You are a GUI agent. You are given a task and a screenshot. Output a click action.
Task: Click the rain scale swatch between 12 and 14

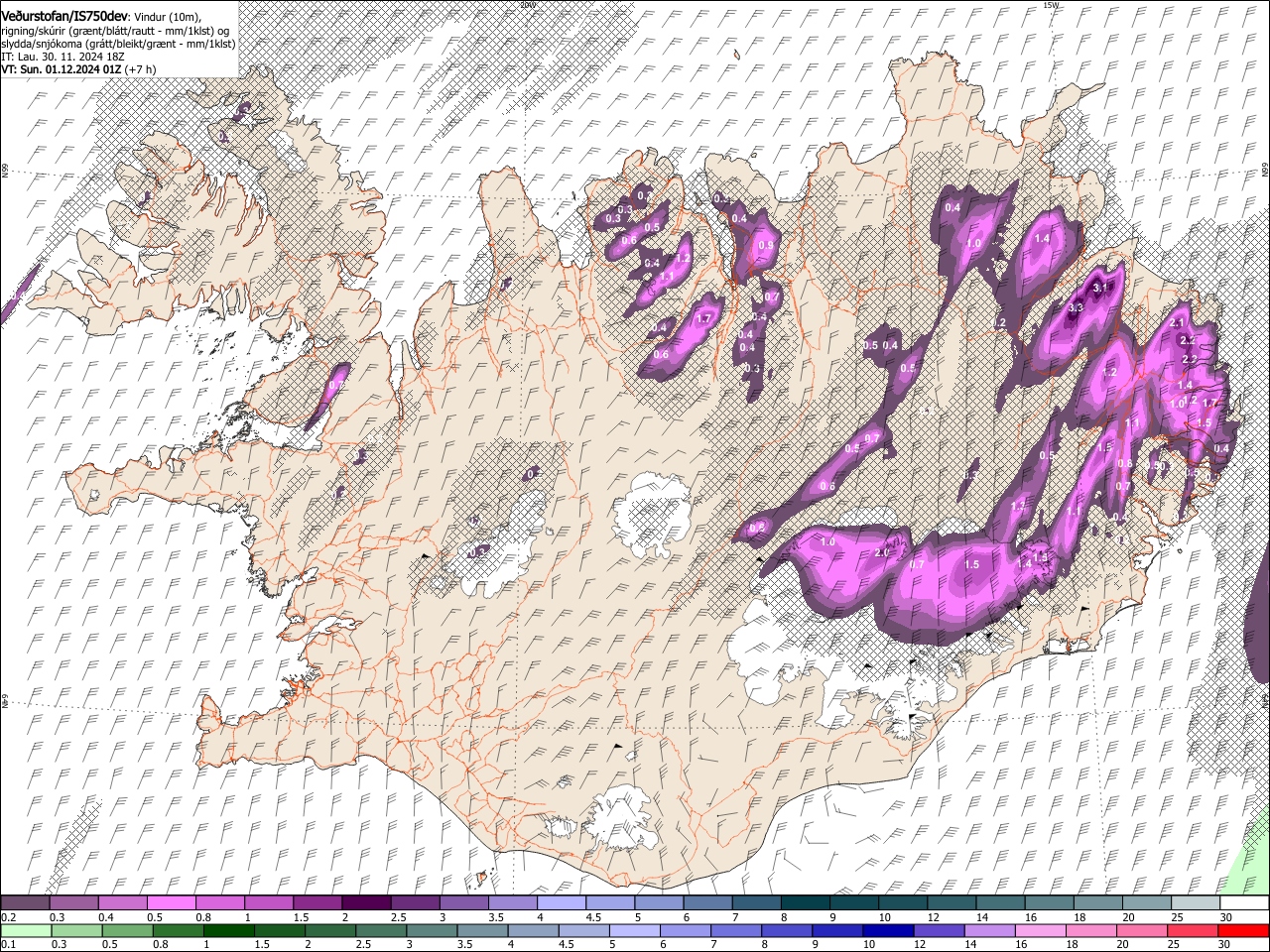[939, 930]
